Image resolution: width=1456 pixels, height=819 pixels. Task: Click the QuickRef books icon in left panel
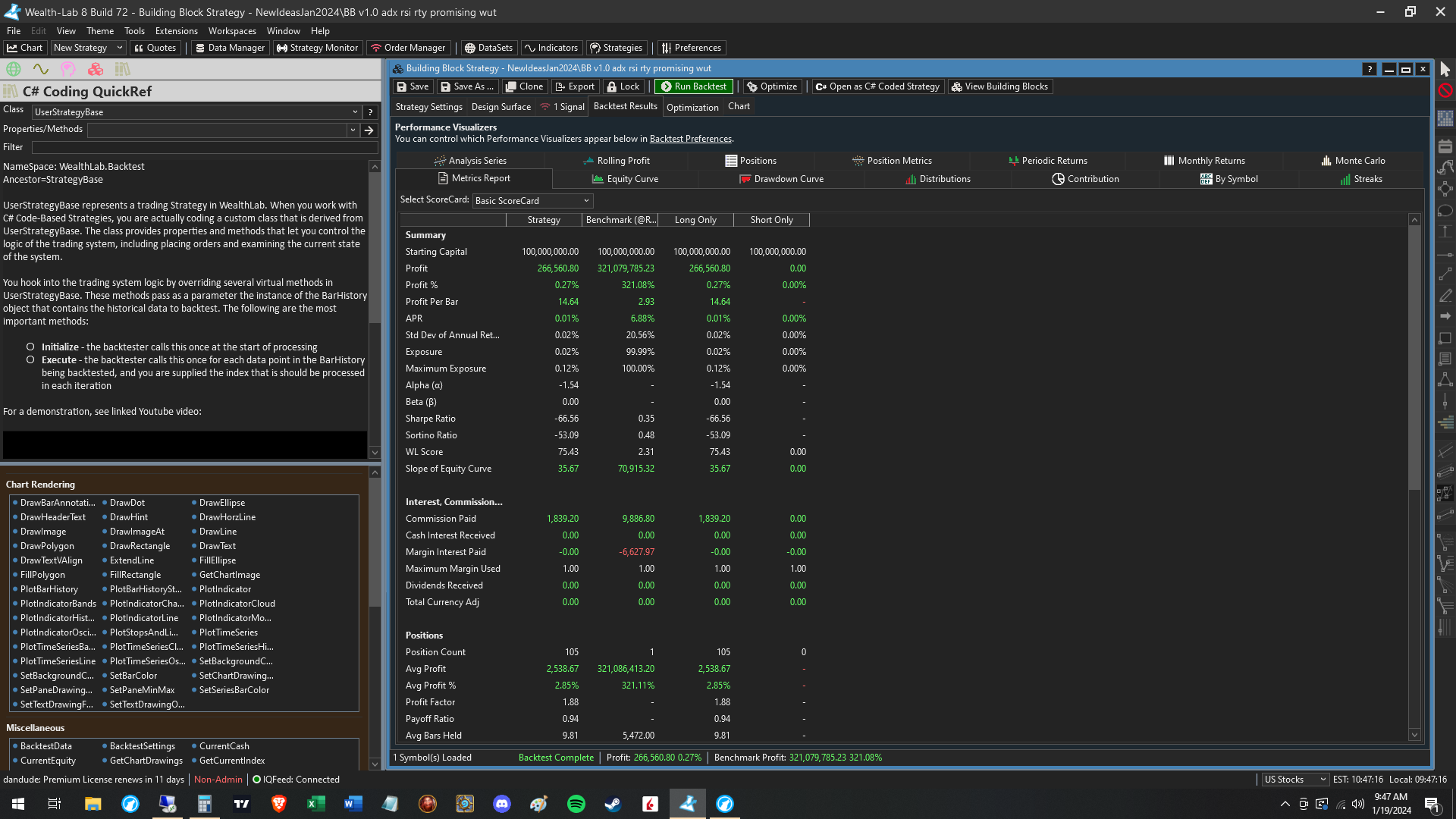pyautogui.click(x=122, y=69)
